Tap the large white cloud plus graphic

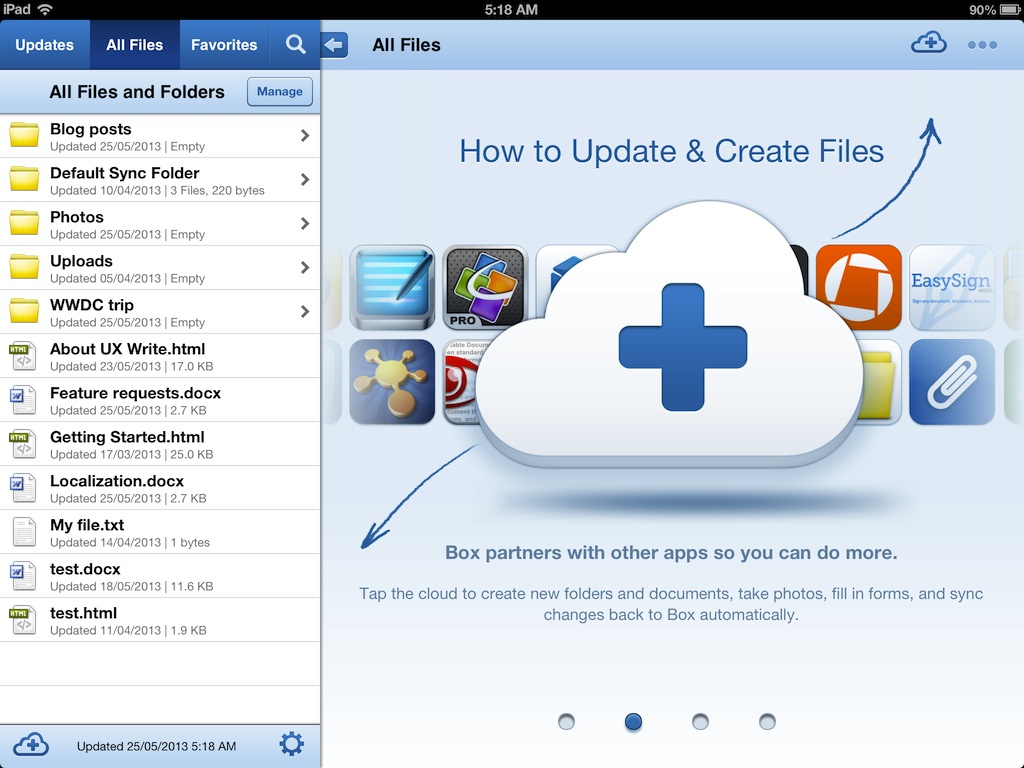click(x=671, y=336)
